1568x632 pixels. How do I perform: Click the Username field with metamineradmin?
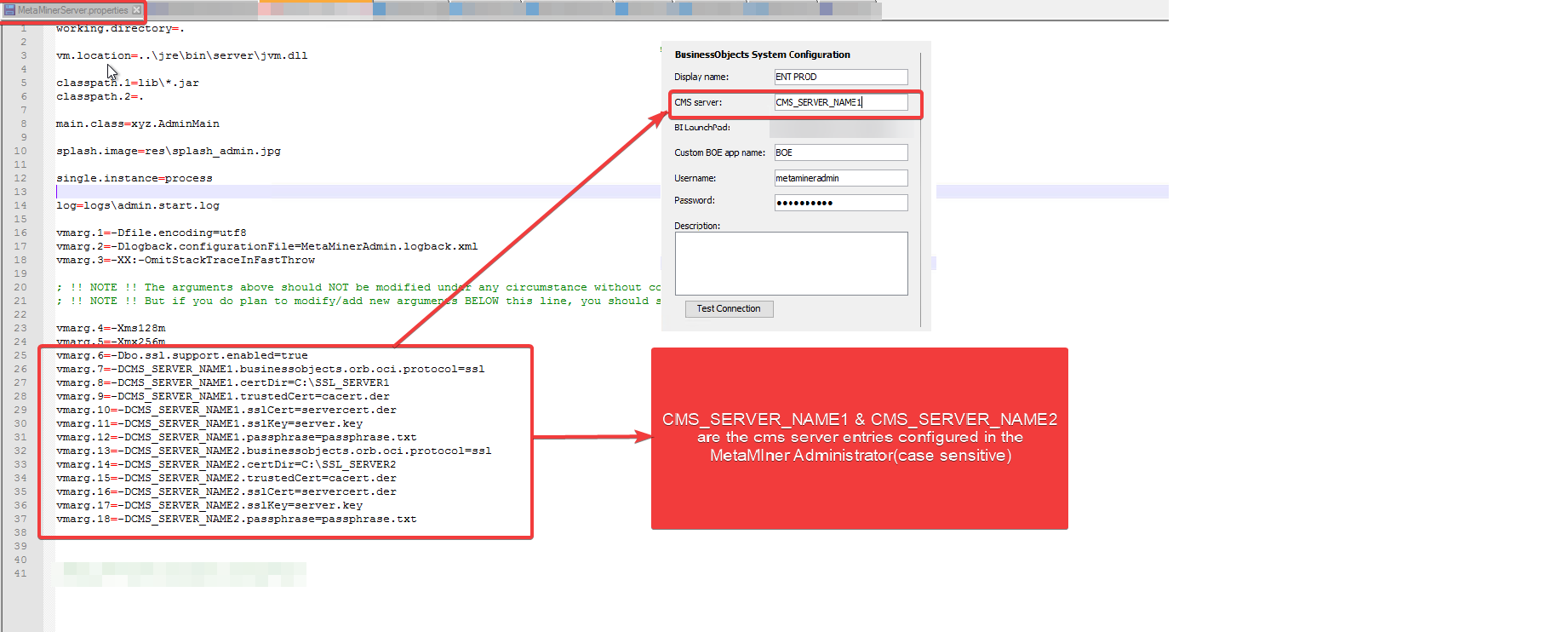pos(840,178)
